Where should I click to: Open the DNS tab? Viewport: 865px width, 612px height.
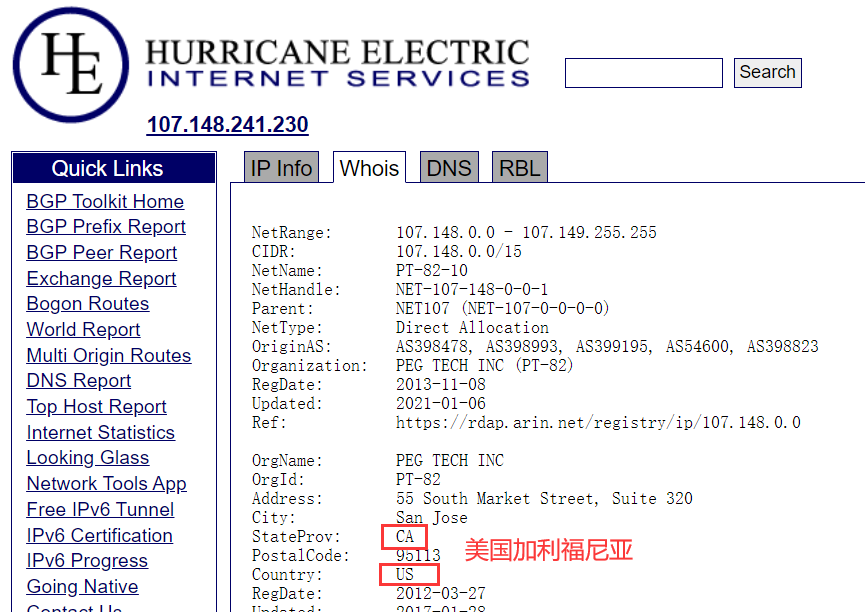pyautogui.click(x=449, y=168)
